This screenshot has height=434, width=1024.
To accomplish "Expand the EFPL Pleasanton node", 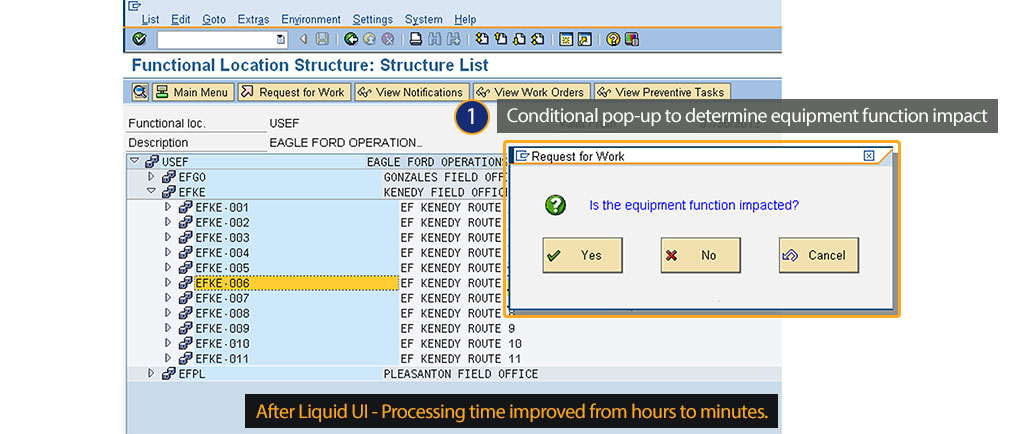I will coord(152,374).
